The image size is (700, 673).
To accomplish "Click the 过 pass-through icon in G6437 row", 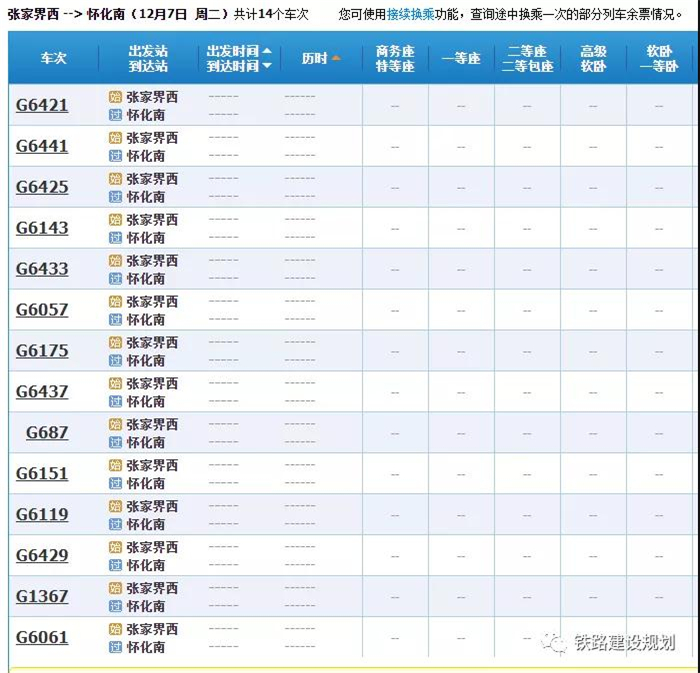I will tap(115, 402).
